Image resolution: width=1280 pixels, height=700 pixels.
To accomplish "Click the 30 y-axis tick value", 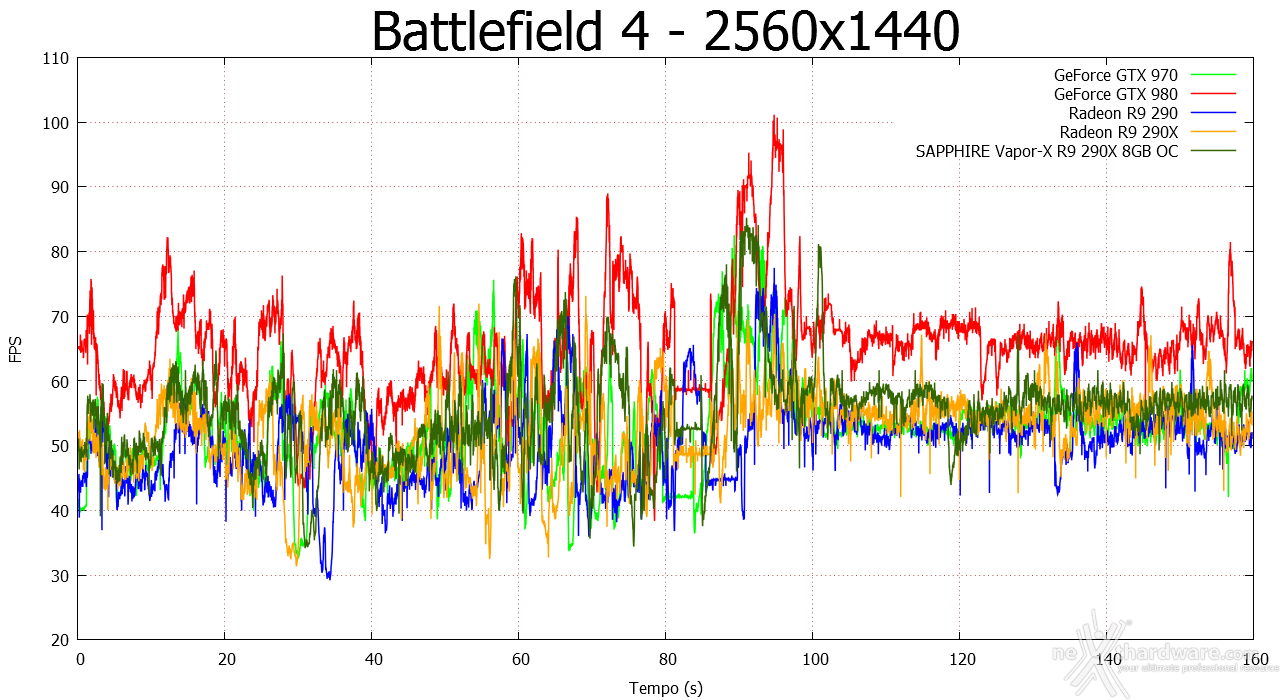I will [60, 575].
